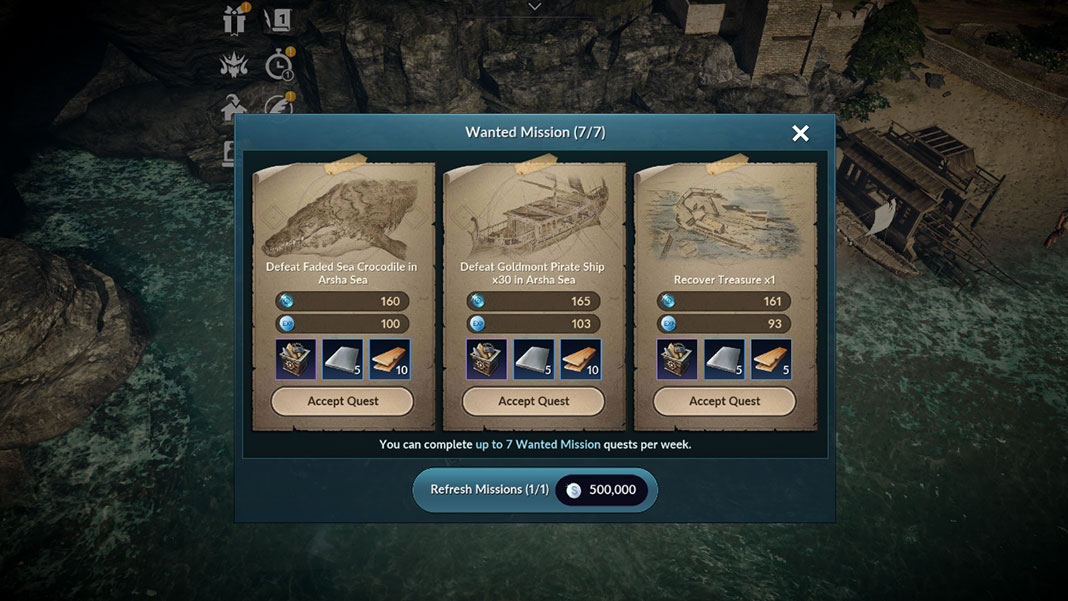The image size is (1068, 601).
Task: Close the Wanted Mission window
Action: [800, 133]
